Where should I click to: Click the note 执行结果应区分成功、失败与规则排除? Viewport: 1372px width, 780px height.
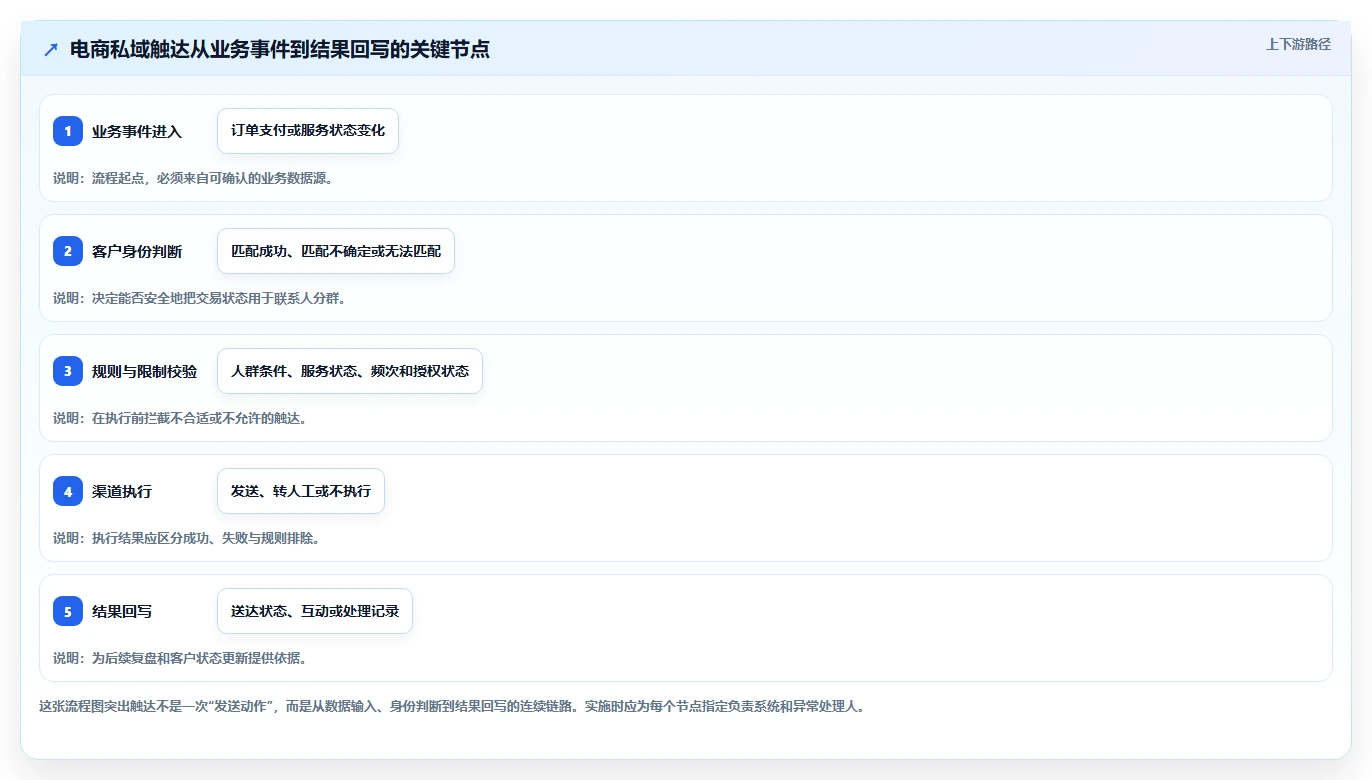[187, 538]
